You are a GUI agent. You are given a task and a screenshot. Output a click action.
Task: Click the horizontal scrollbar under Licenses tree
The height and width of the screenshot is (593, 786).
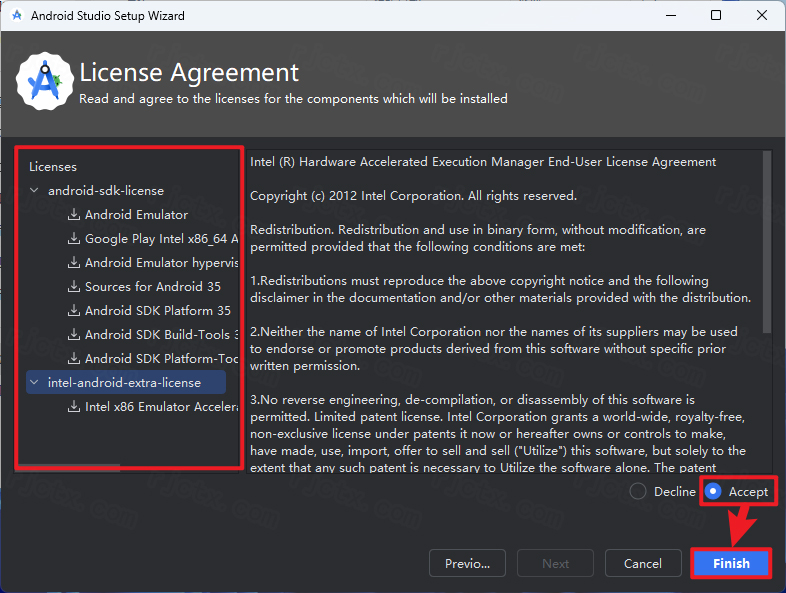coord(68,467)
